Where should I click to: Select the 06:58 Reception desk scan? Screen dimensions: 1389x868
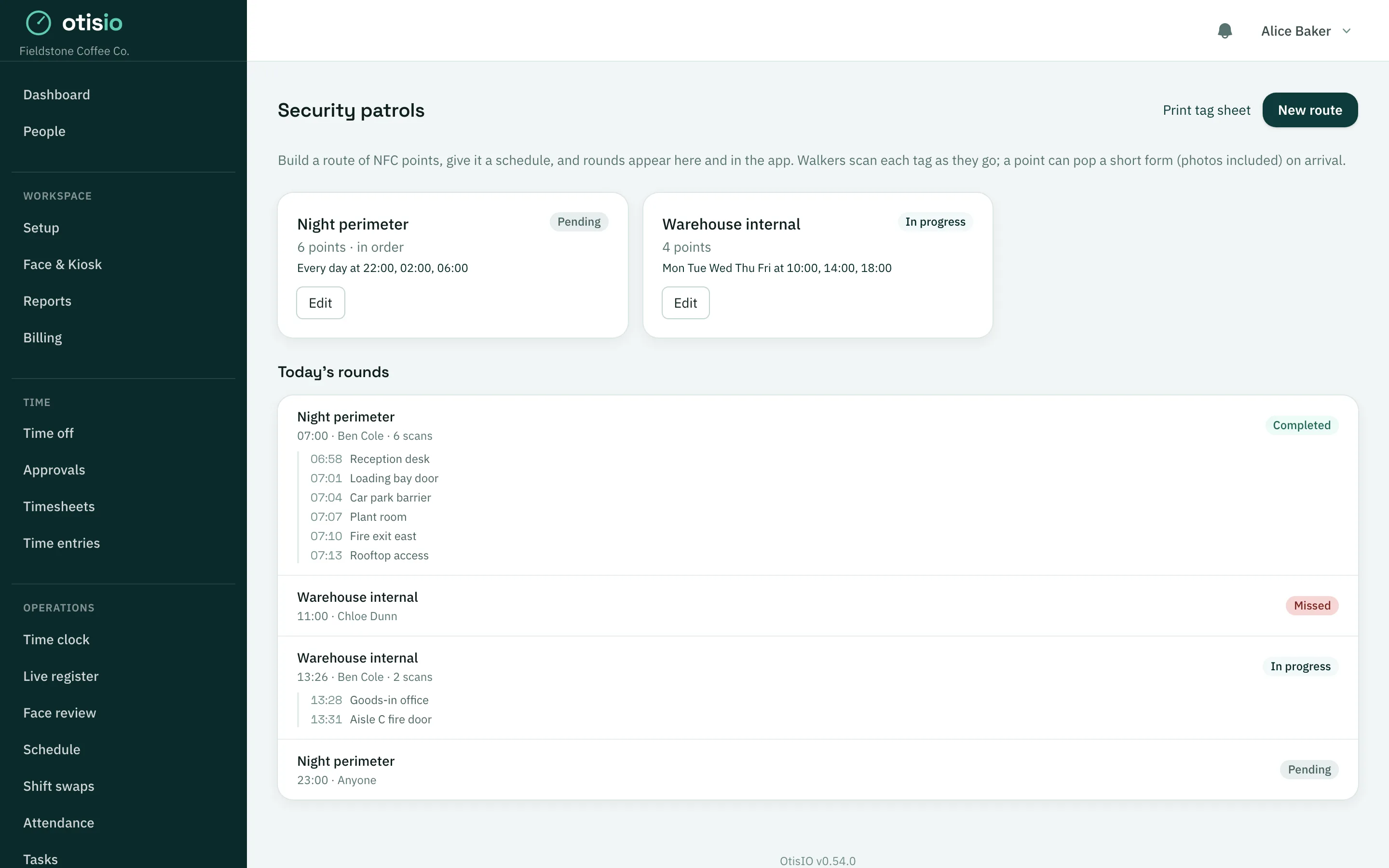369,459
